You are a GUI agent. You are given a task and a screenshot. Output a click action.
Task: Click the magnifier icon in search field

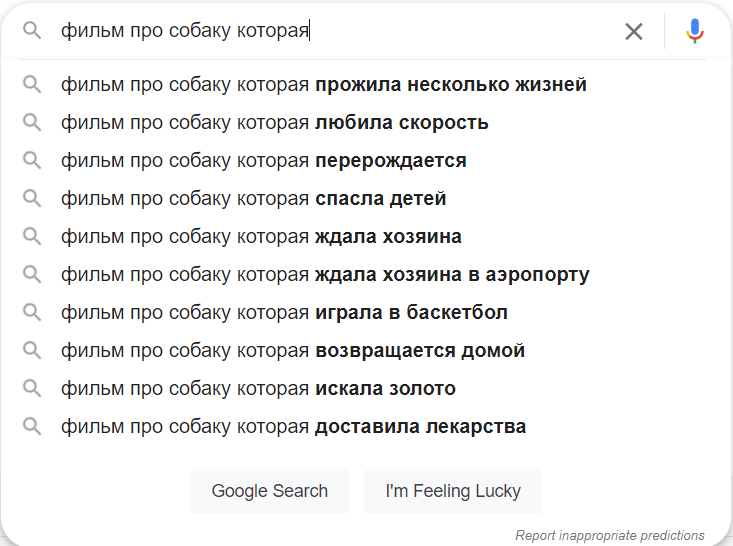point(32,31)
